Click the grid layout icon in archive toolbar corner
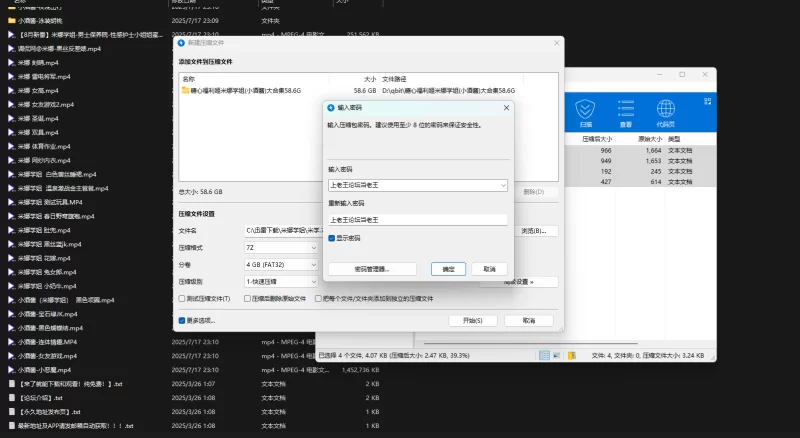Image resolution: width=800 pixels, height=438 pixels. tap(707, 102)
